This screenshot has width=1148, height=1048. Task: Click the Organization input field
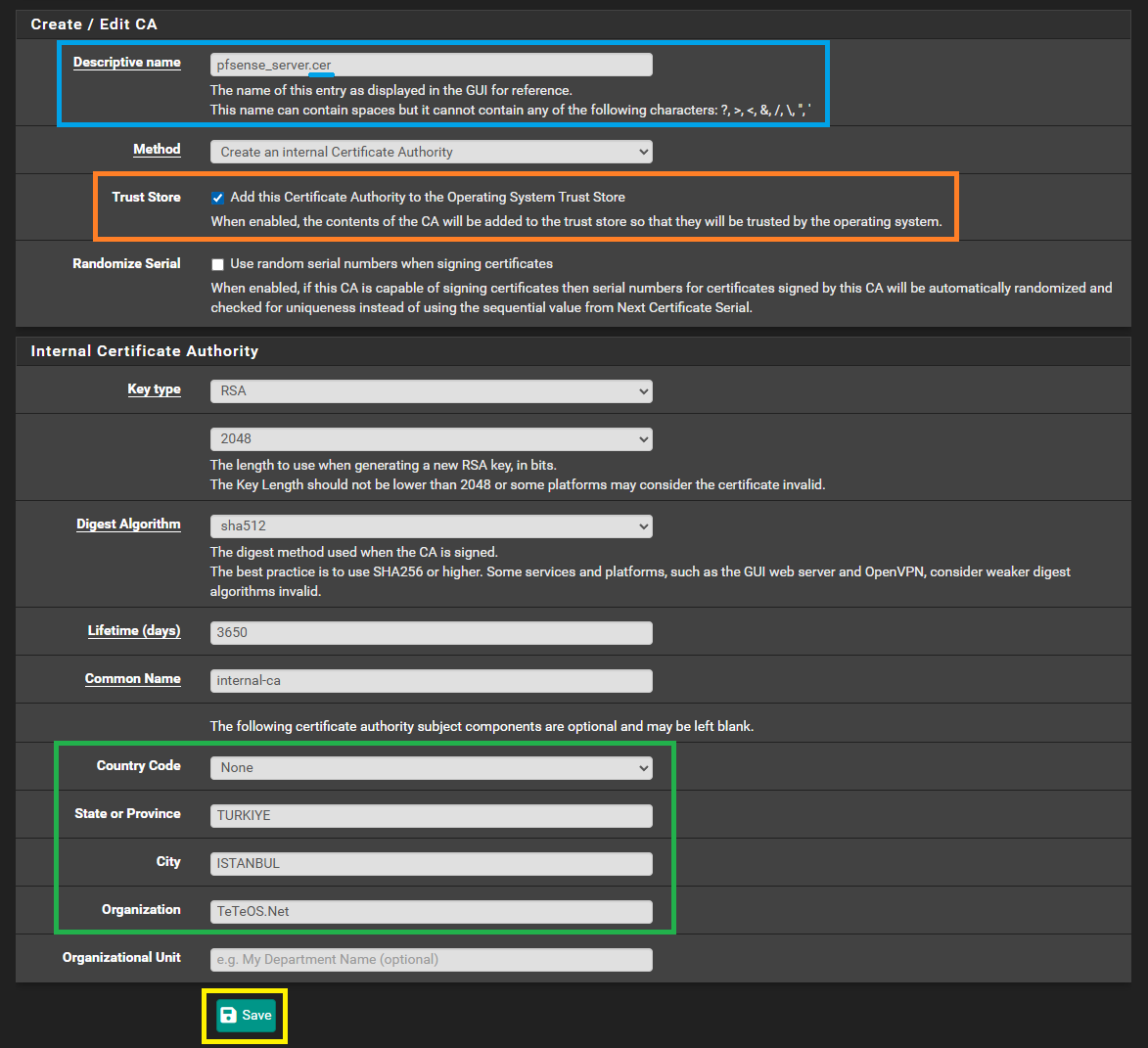[x=432, y=912]
